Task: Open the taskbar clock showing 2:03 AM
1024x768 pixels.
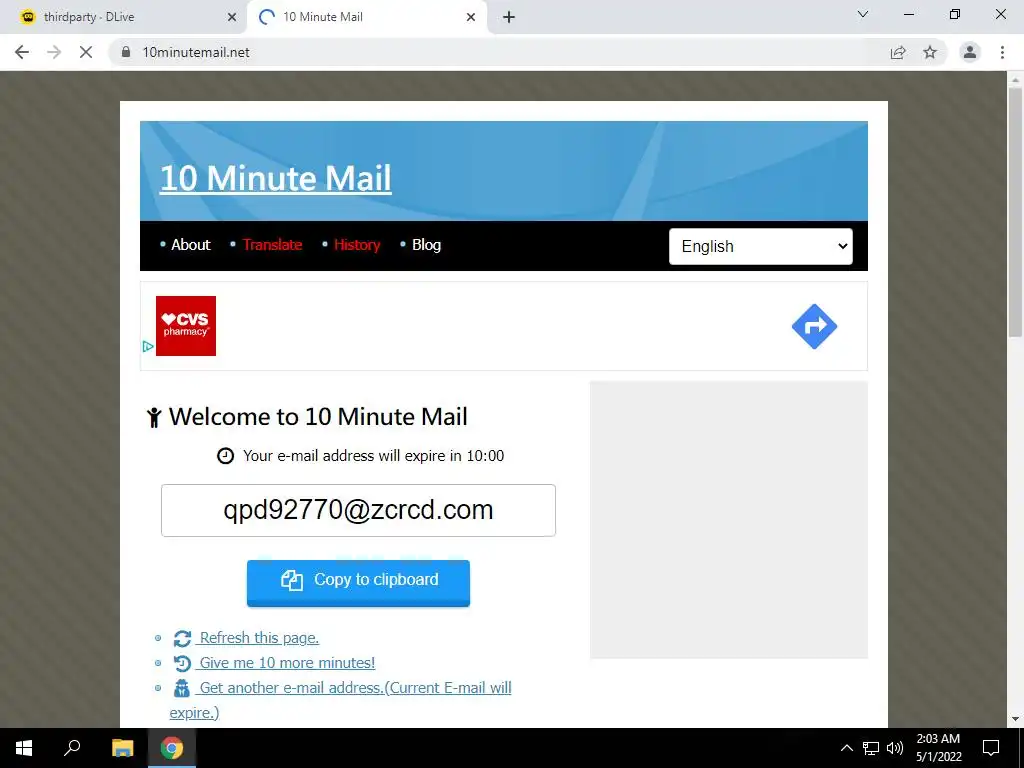Action: tap(938, 748)
